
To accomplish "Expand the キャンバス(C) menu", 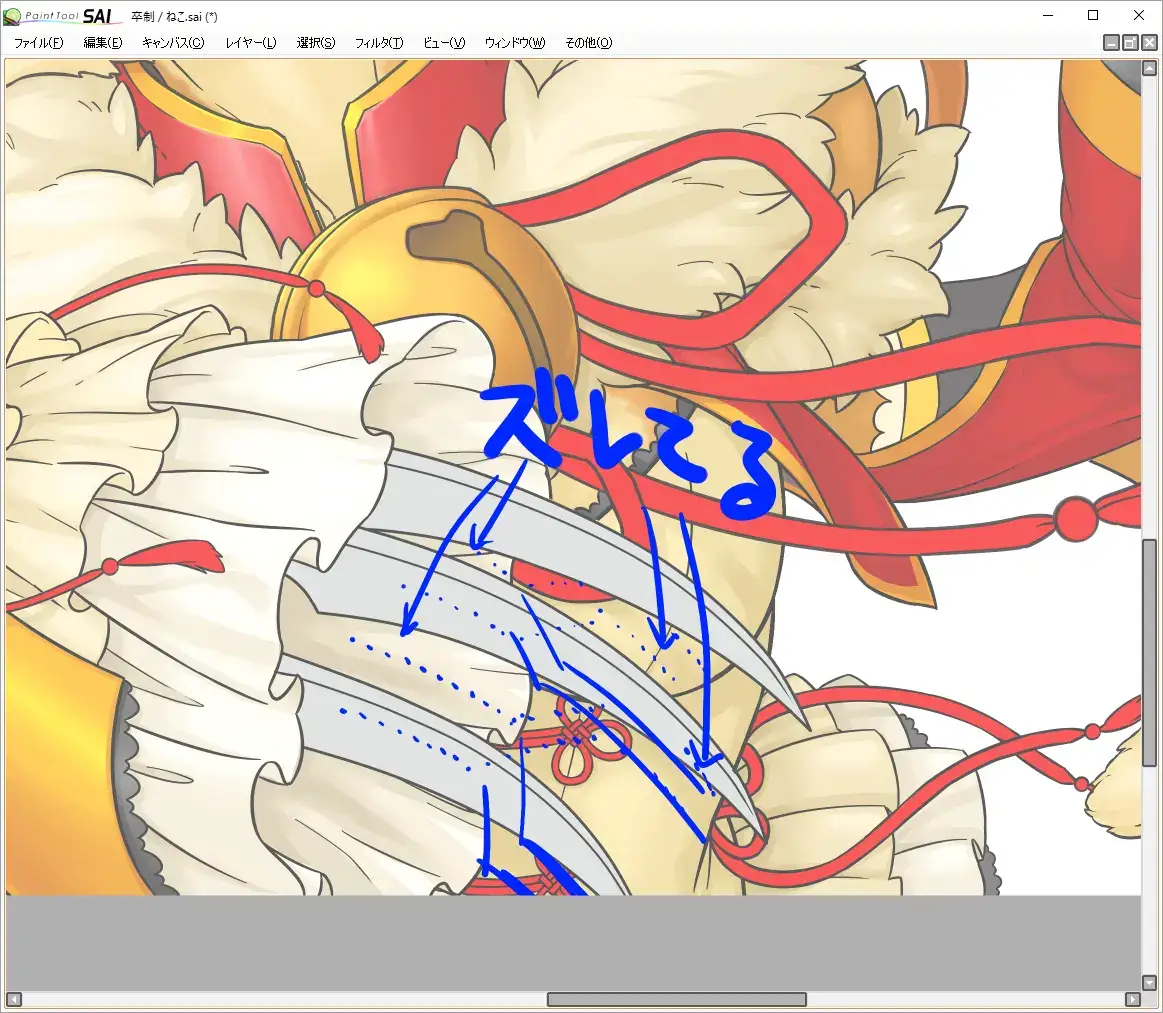I will [x=173, y=43].
